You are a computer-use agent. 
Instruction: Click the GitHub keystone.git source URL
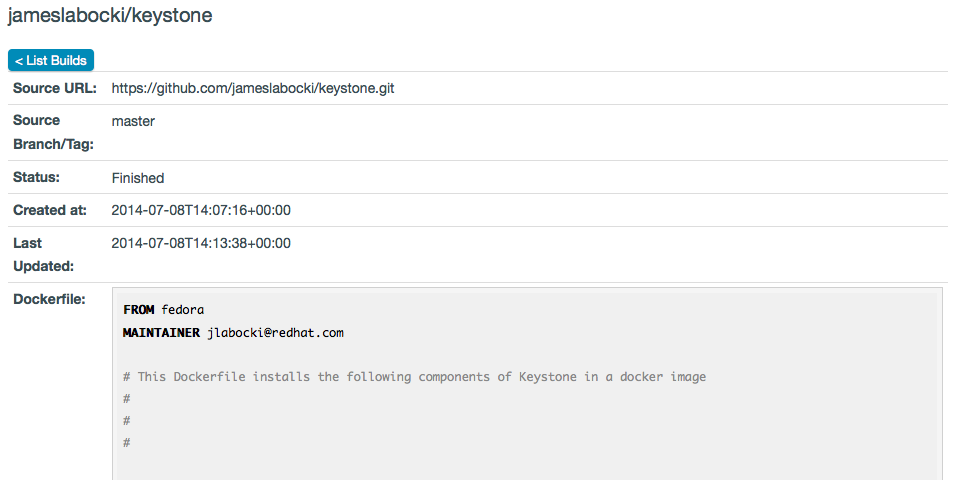coord(252,88)
